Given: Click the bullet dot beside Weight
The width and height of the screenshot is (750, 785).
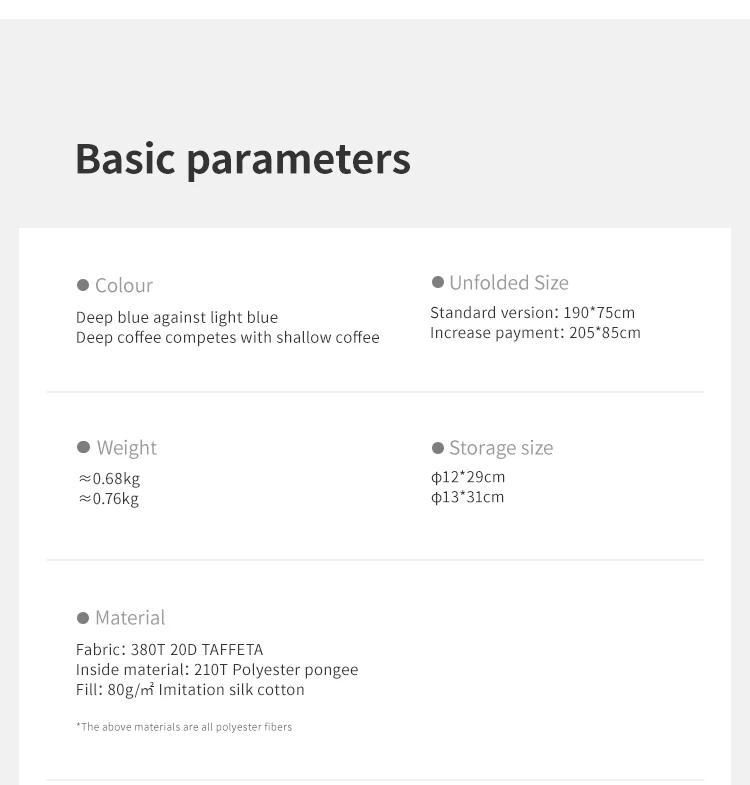Looking at the screenshot, I should pos(83,447).
